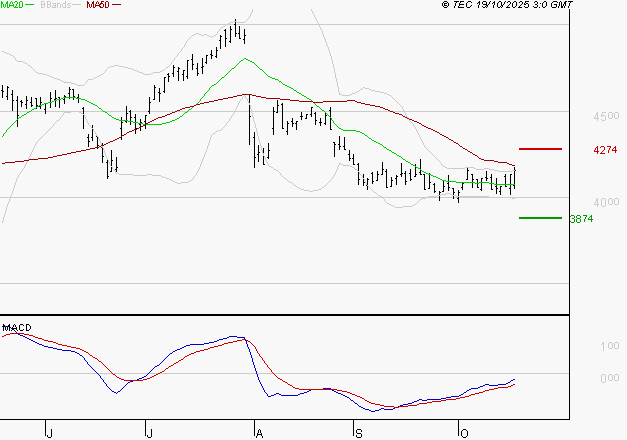Viewport: 627px width, 440px height.
Task: Click the BBands legend label
Action: tap(55, 5)
